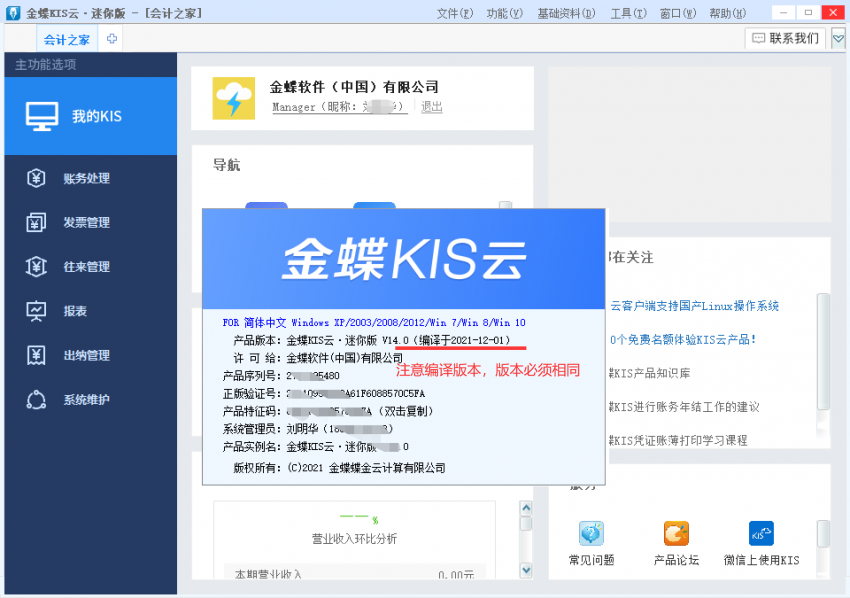This screenshot has width=850, height=598.
Task: Open the 基础资料(D) menu
Action: [566, 13]
